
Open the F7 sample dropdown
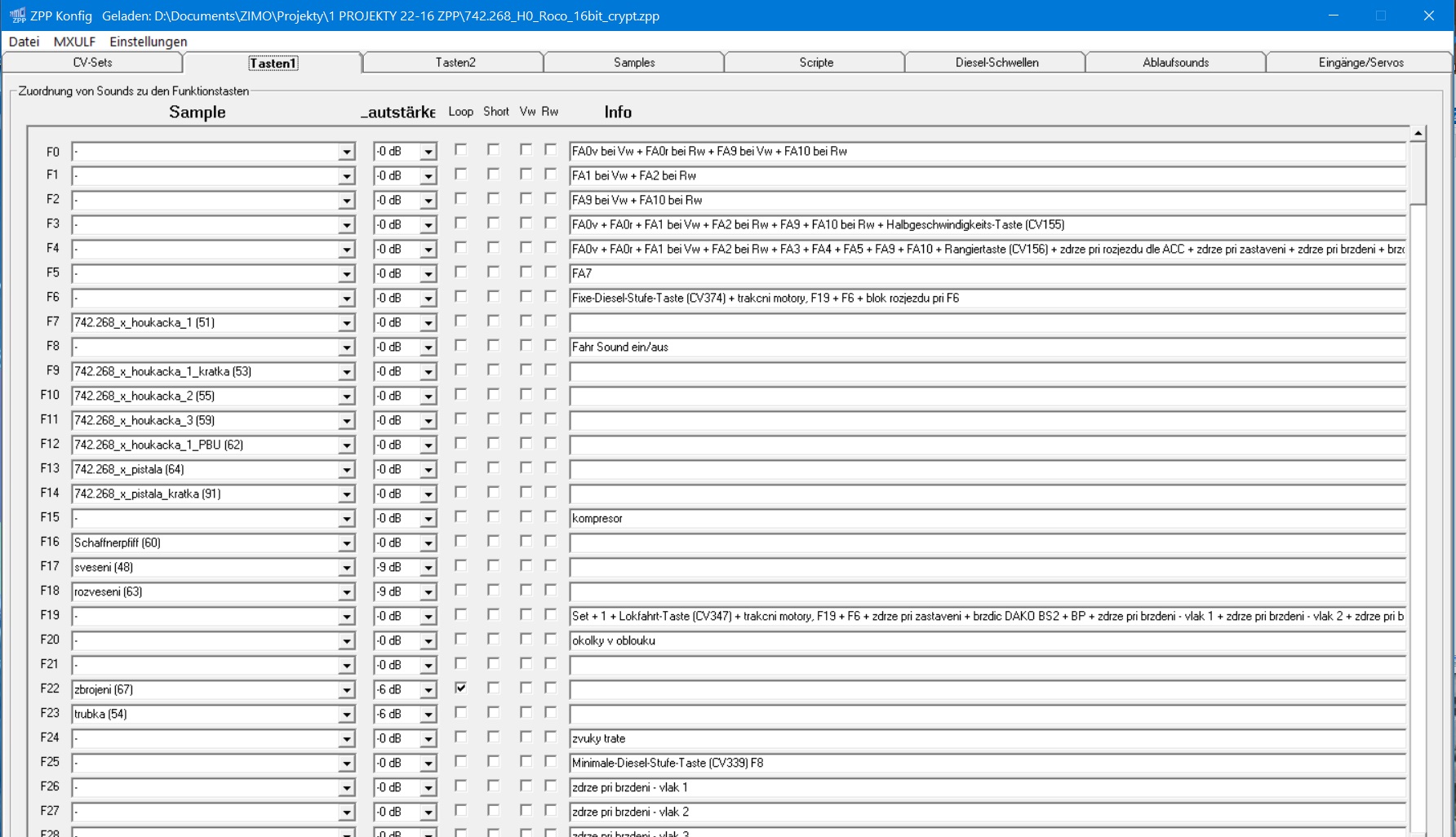tap(346, 323)
